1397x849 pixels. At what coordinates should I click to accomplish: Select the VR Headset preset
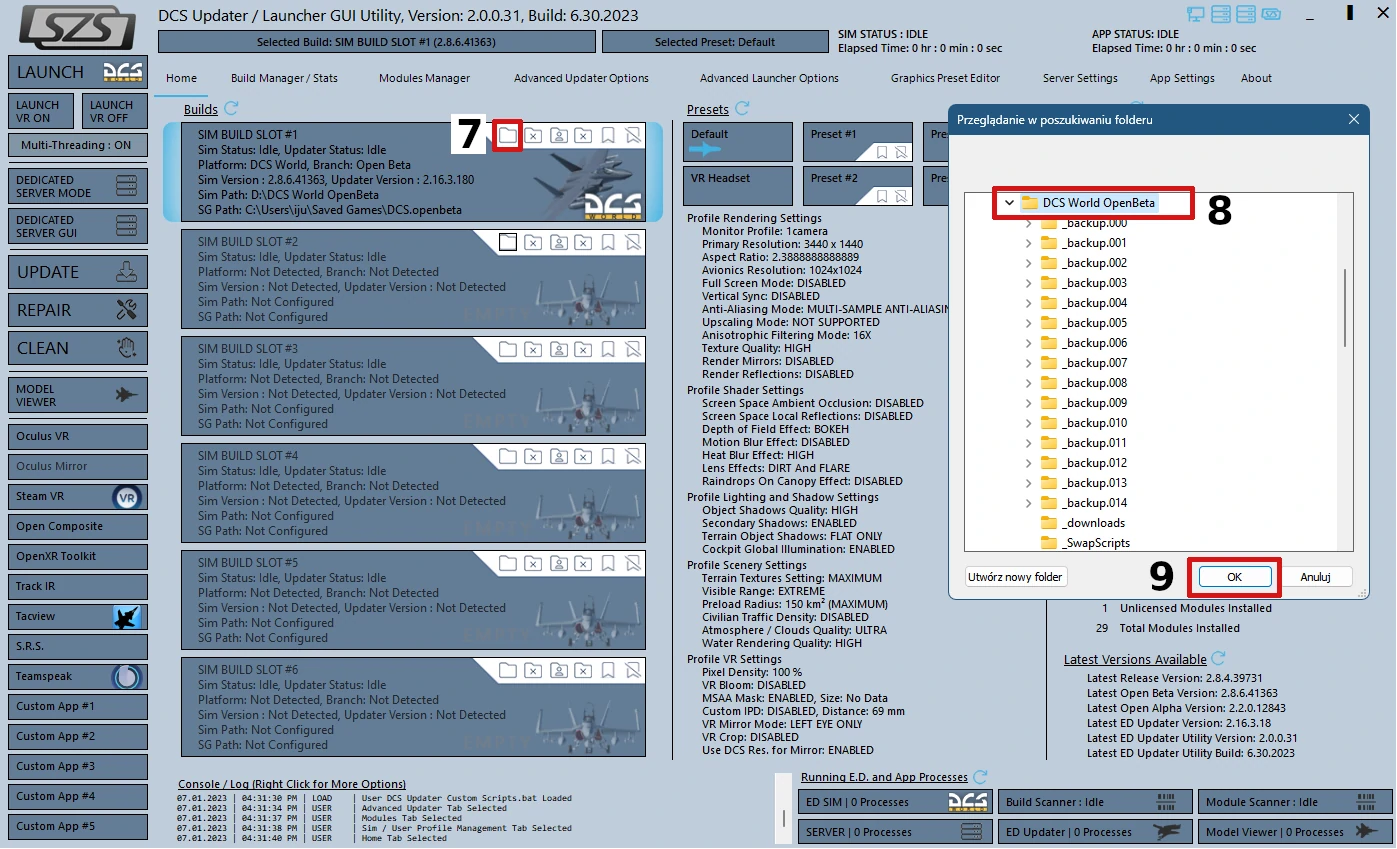pos(738,186)
